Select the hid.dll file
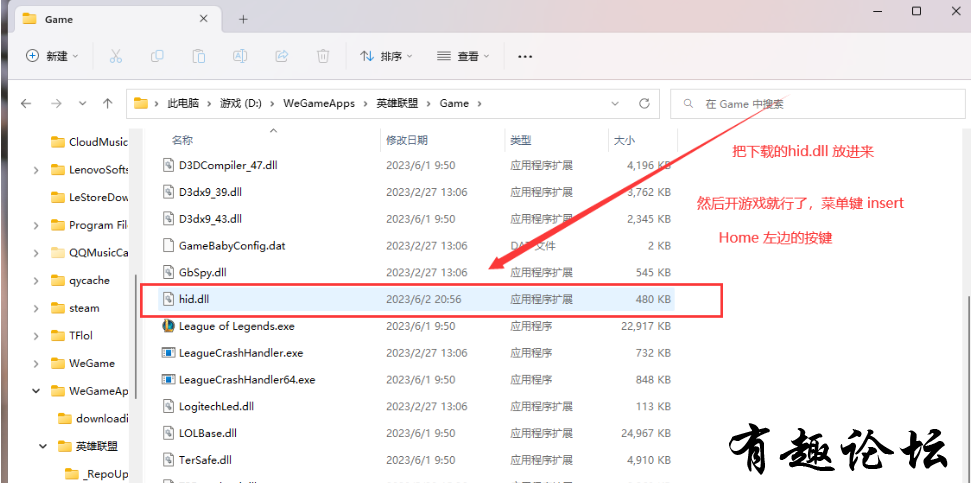 click(x=194, y=298)
